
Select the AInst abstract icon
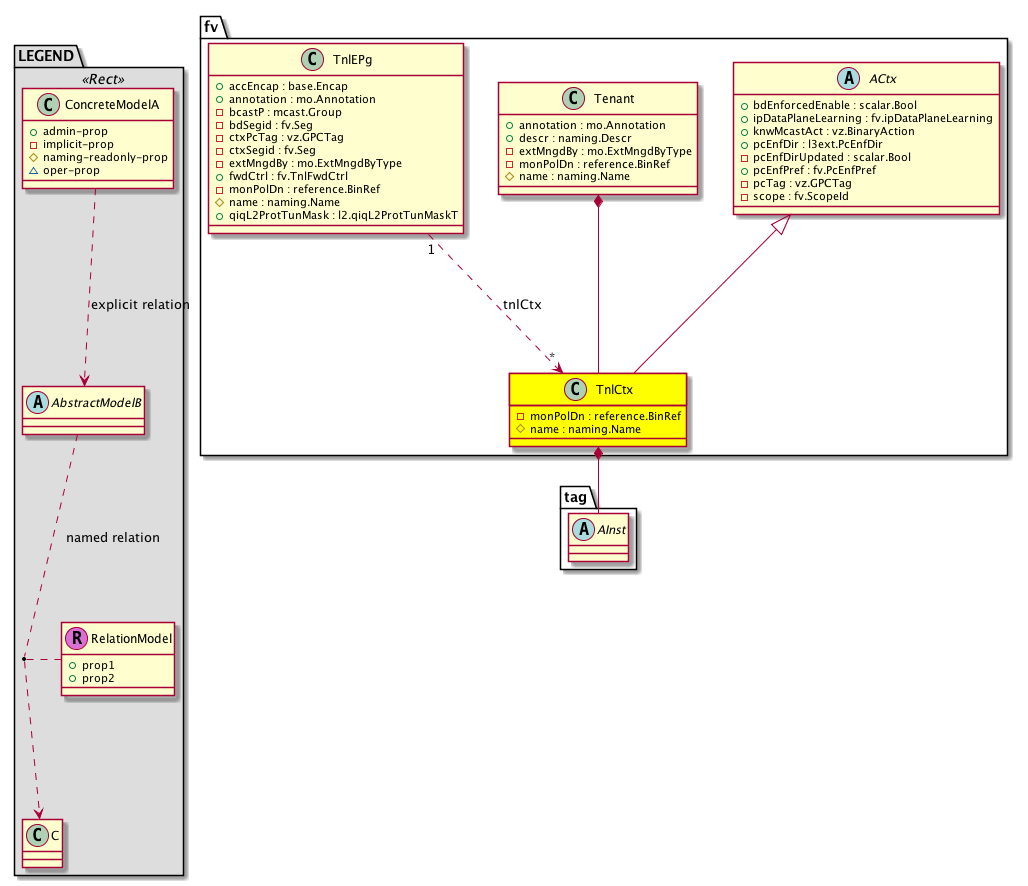pyautogui.click(x=581, y=529)
